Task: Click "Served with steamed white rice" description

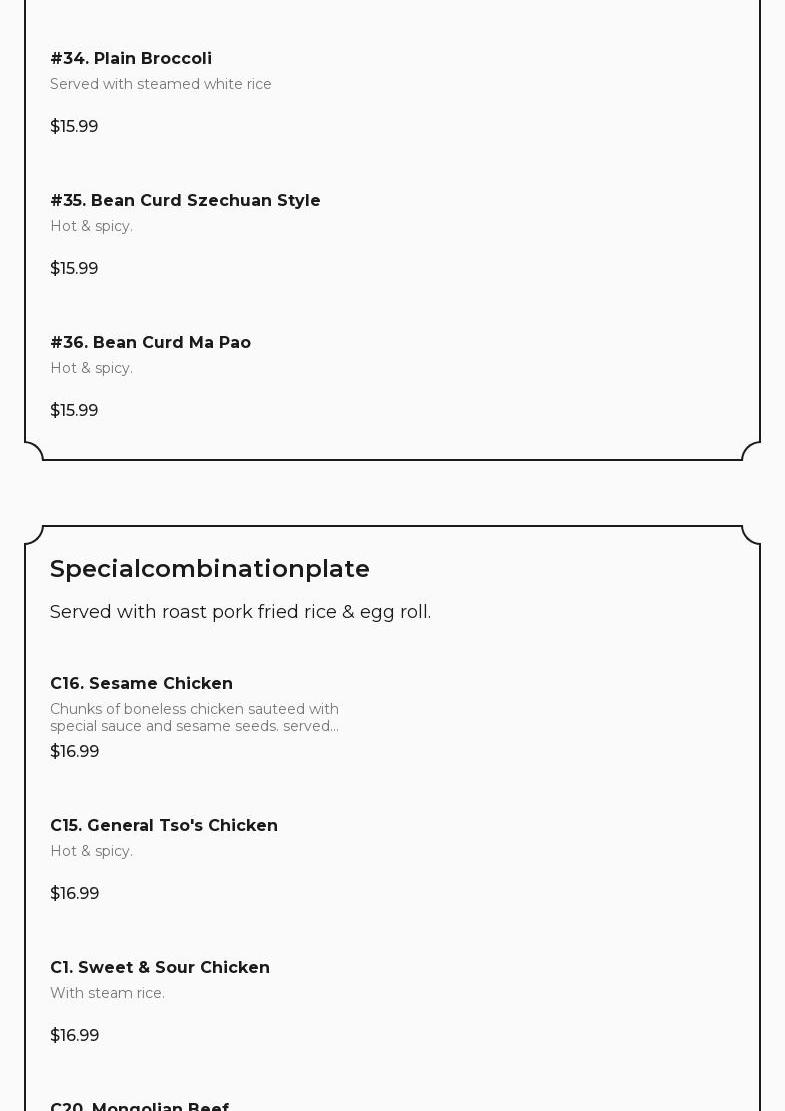Action: [x=161, y=84]
